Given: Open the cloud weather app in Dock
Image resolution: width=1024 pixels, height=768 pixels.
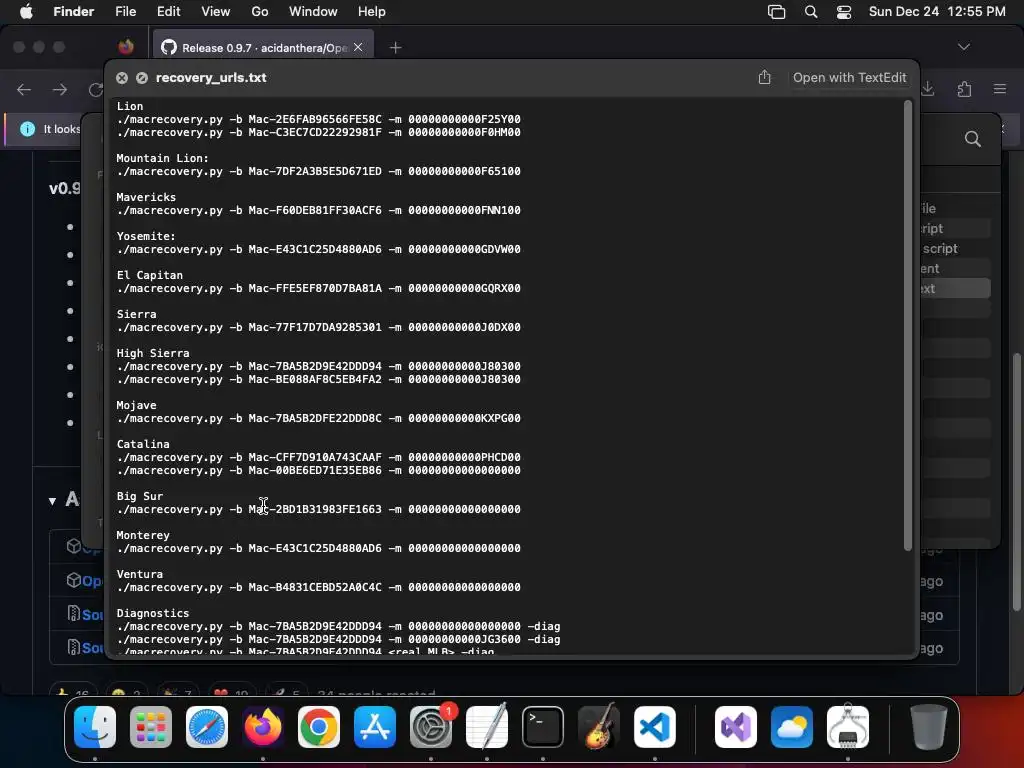Looking at the screenshot, I should 792,727.
